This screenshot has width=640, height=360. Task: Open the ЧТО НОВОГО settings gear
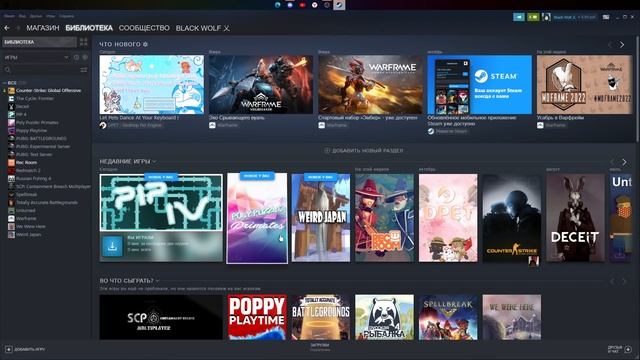click(145, 44)
